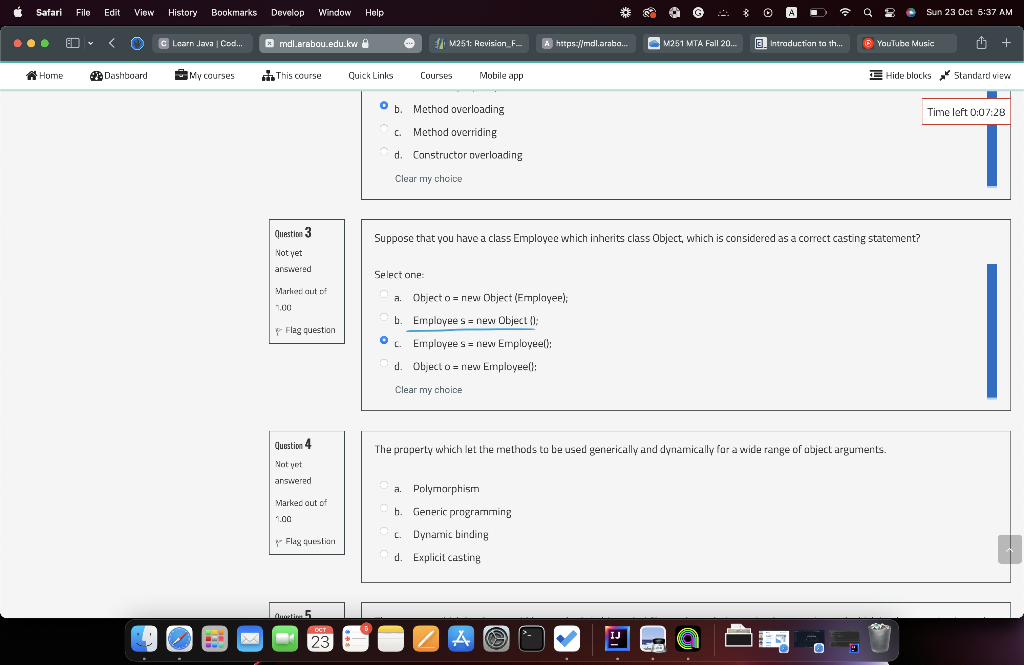Open the Wi-Fi status menu
The image size is (1024, 665).
point(845,12)
